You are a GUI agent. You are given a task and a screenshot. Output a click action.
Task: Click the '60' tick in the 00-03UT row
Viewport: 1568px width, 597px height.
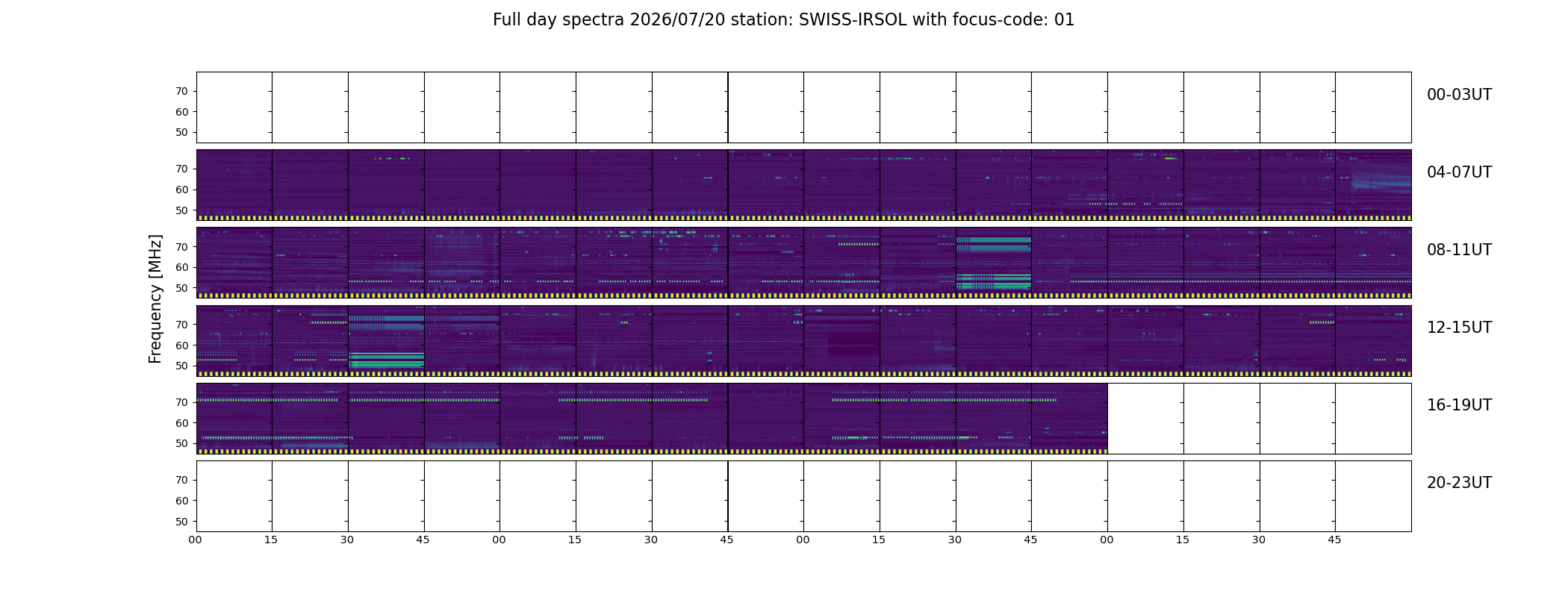click(x=181, y=112)
